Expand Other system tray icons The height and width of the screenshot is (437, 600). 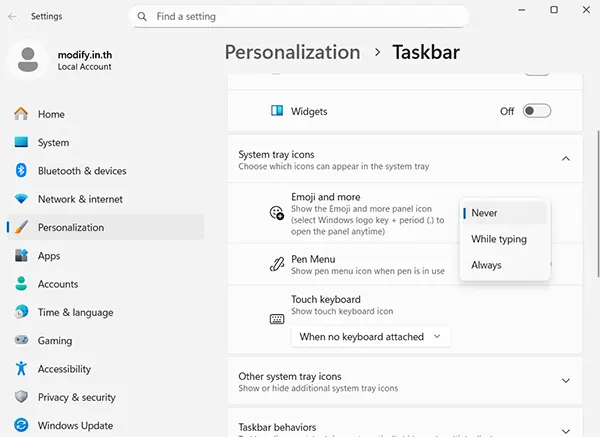(566, 381)
